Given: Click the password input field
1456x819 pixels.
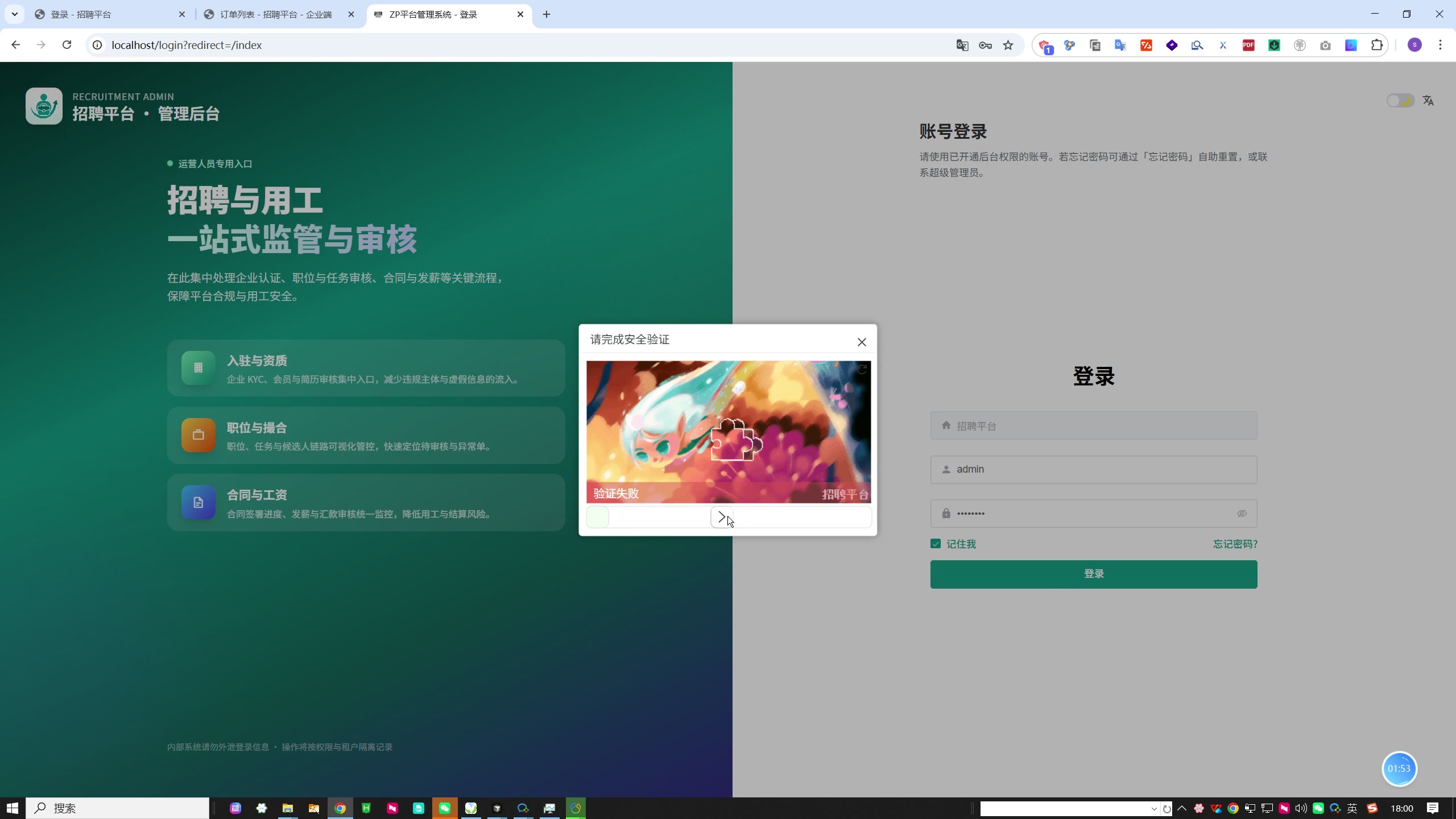Looking at the screenshot, I should click(1093, 513).
